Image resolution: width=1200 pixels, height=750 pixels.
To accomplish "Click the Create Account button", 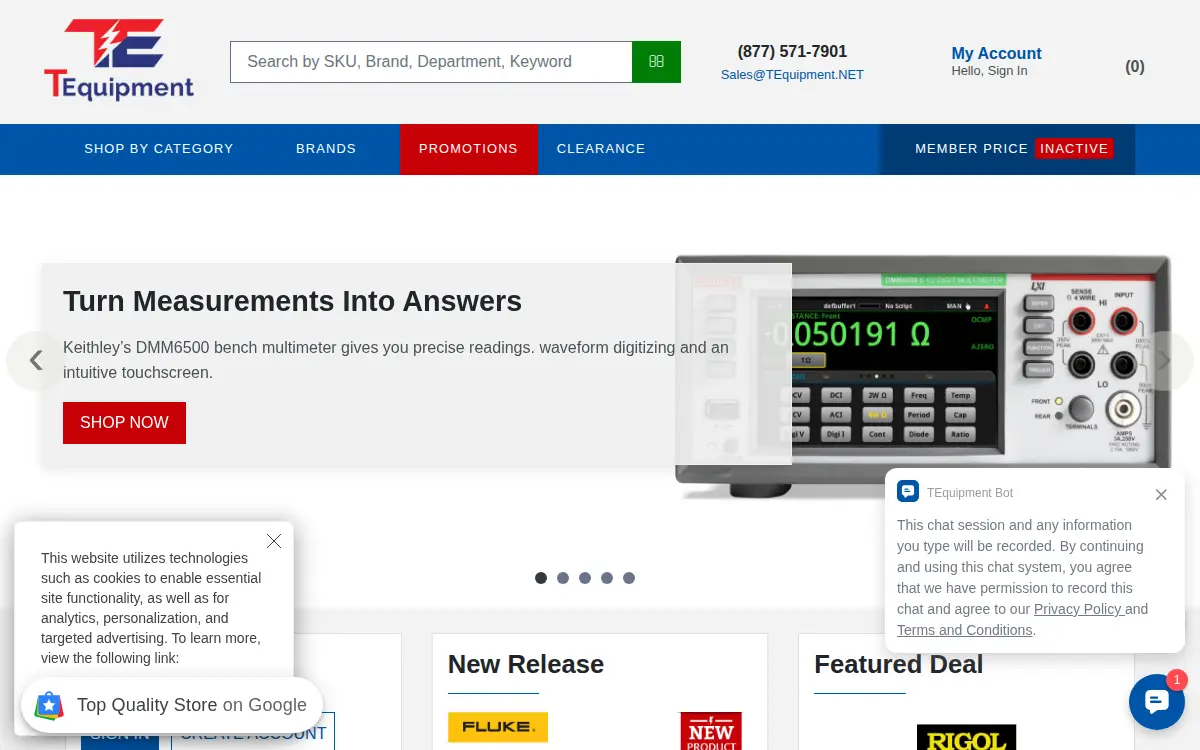I will [253, 732].
